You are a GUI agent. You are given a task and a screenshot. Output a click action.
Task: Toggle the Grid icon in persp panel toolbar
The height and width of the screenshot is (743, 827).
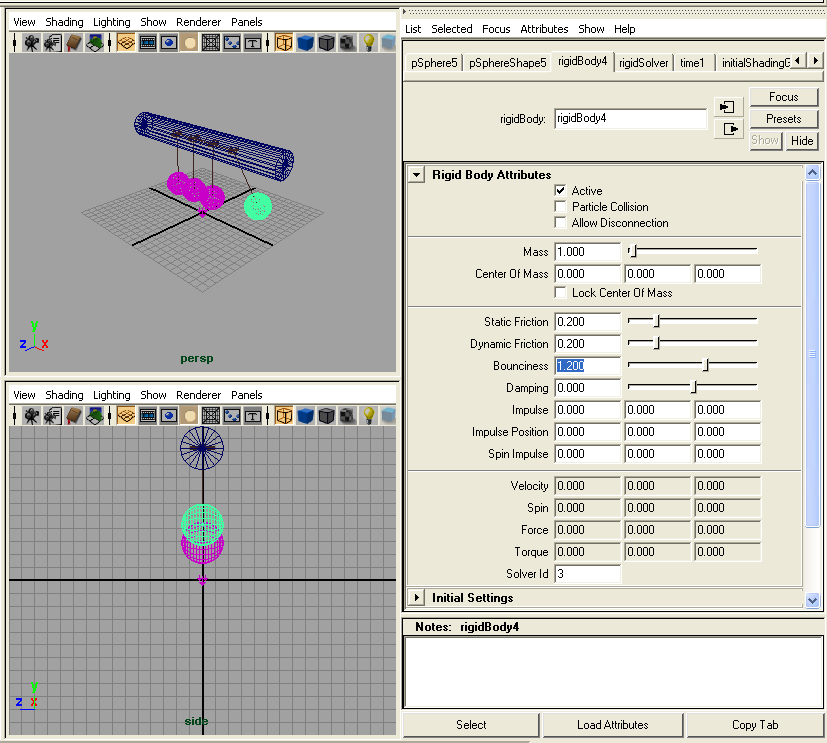click(126, 43)
